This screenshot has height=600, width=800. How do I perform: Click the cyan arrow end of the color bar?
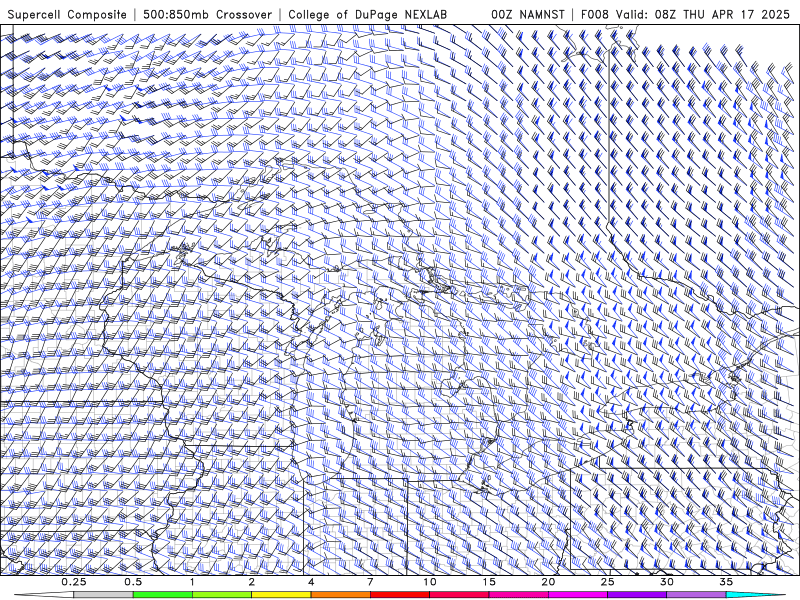tap(756, 595)
